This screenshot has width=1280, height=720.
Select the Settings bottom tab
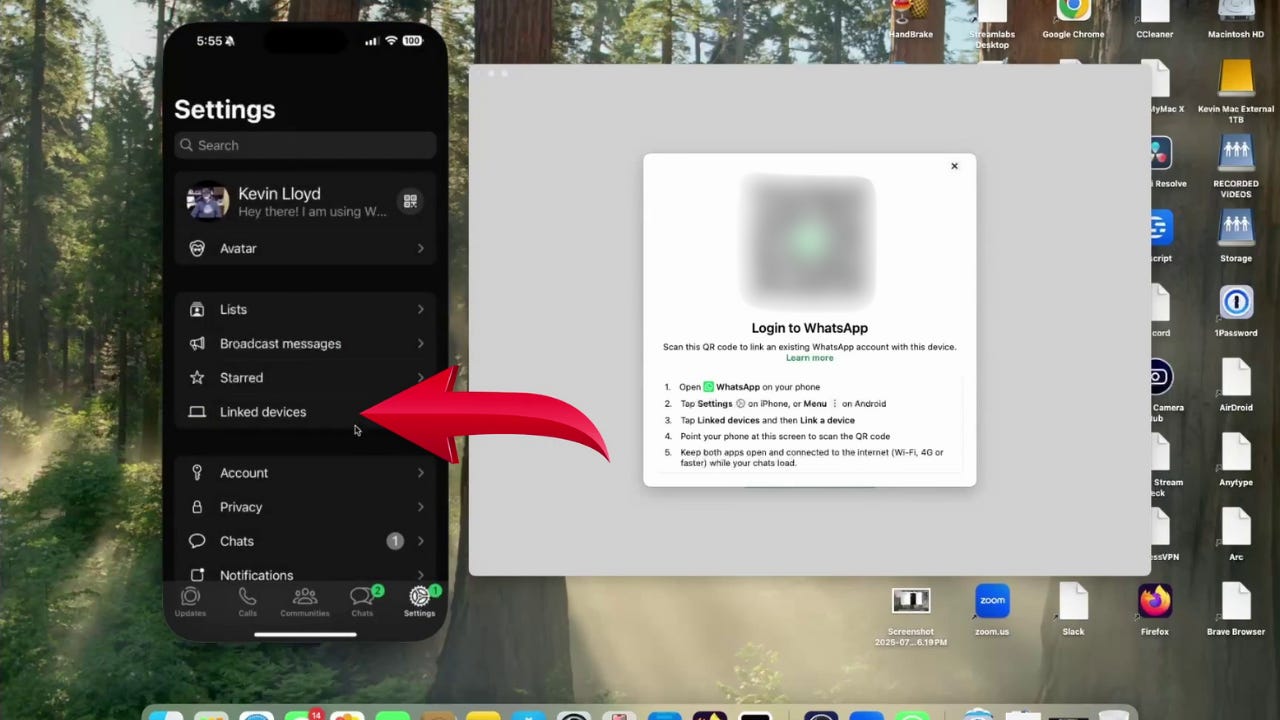(x=420, y=601)
